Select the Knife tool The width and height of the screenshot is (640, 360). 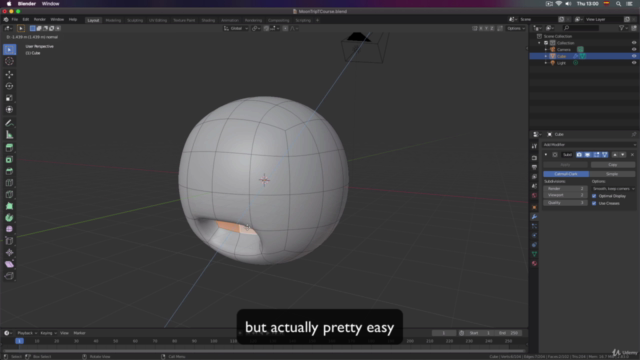(x=9, y=194)
